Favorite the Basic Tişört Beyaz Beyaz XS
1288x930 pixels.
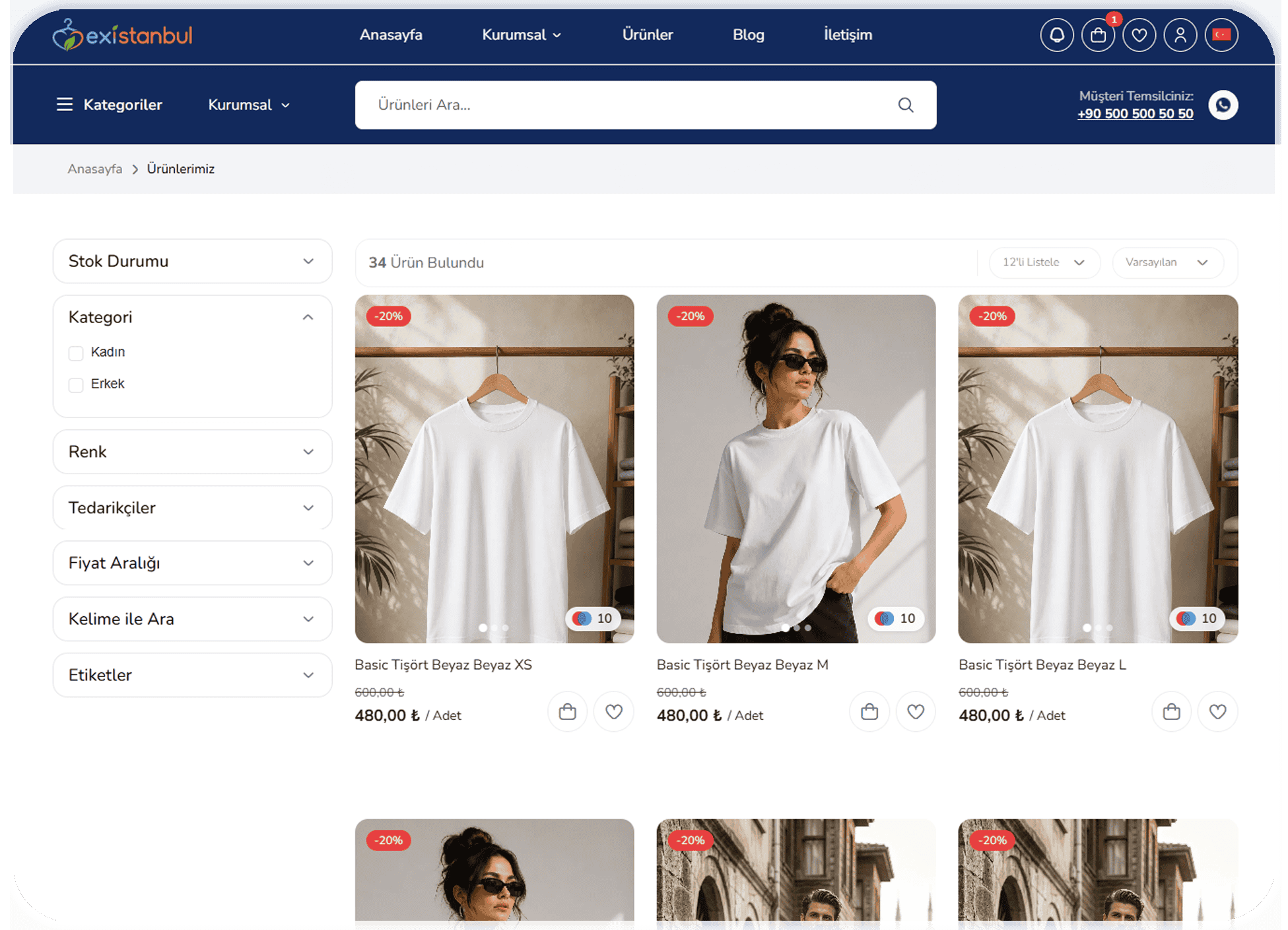[614, 711]
